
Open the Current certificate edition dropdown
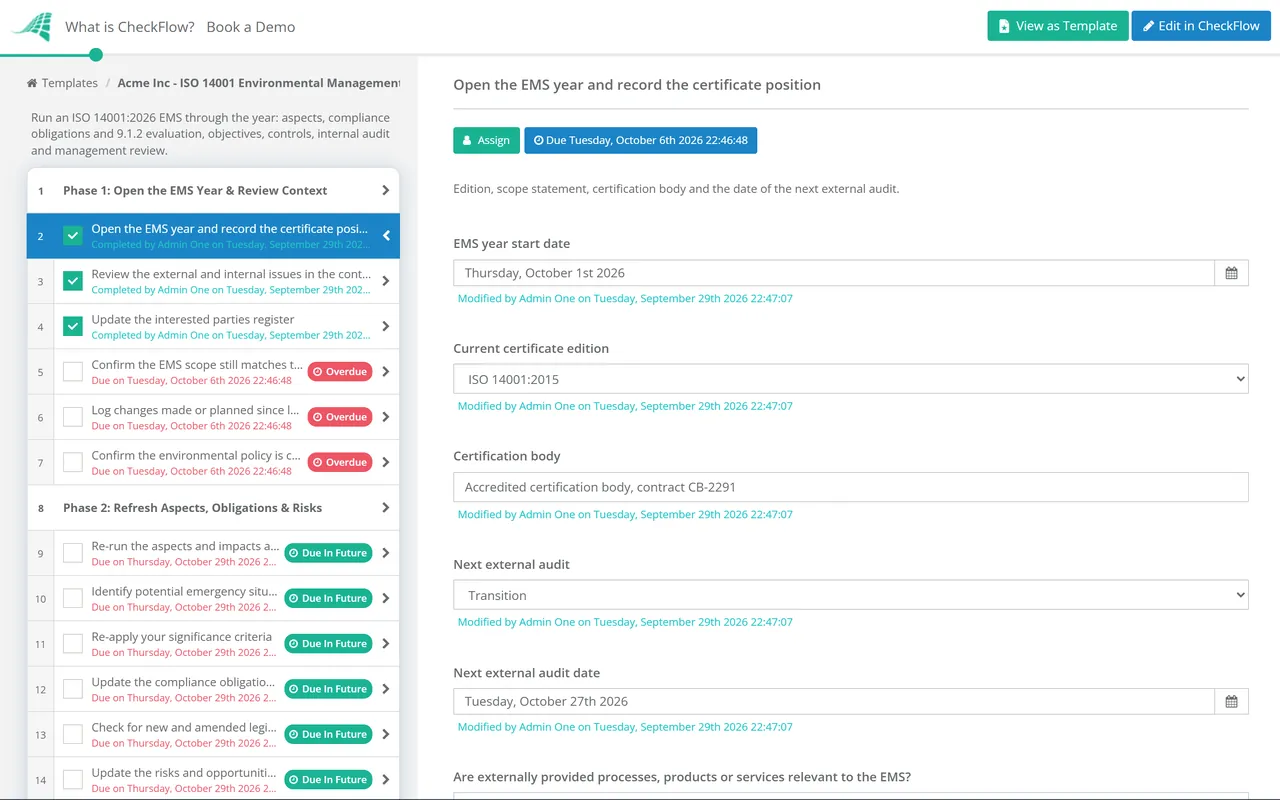click(x=851, y=379)
